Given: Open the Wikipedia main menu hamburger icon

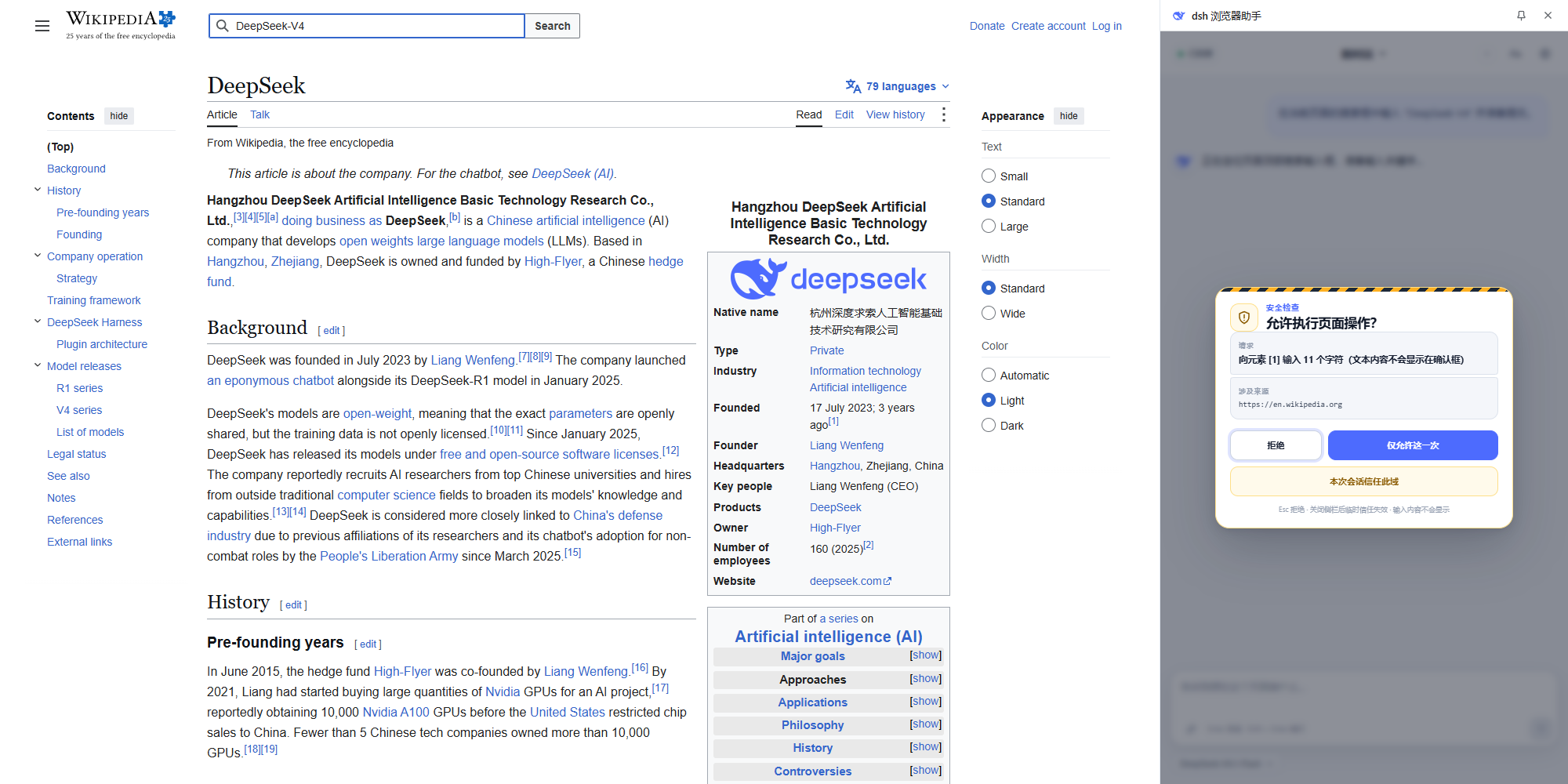Looking at the screenshot, I should (x=42, y=26).
